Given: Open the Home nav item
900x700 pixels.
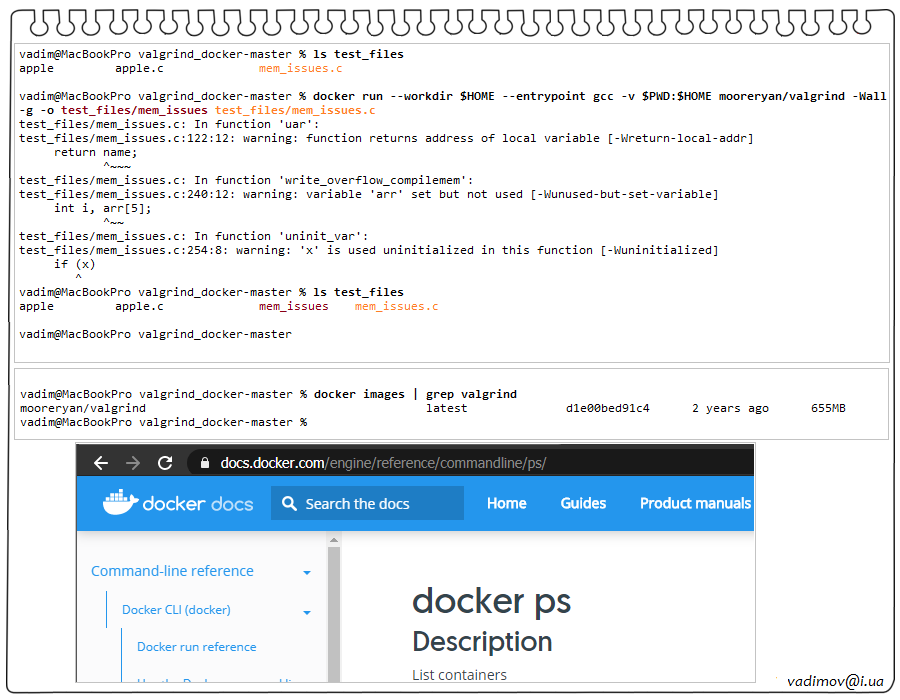Looking at the screenshot, I should 506,503.
